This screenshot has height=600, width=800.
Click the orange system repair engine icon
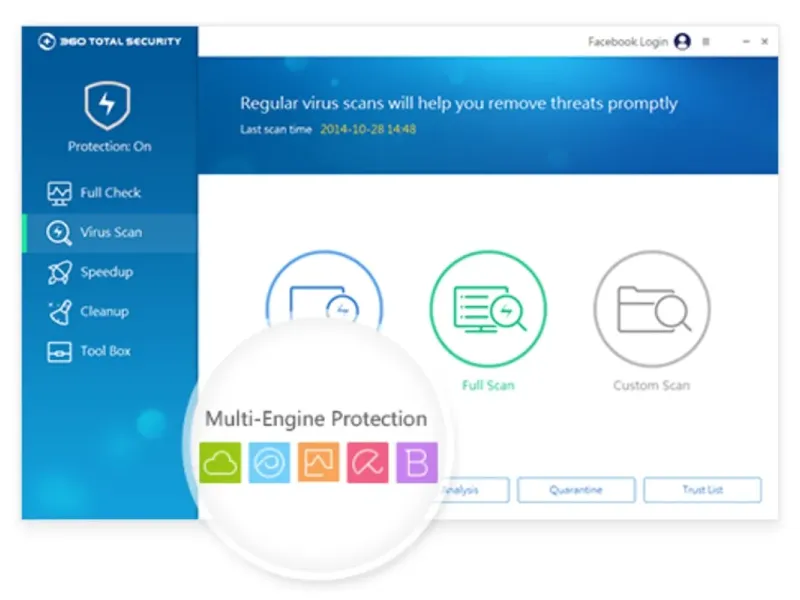click(x=318, y=463)
